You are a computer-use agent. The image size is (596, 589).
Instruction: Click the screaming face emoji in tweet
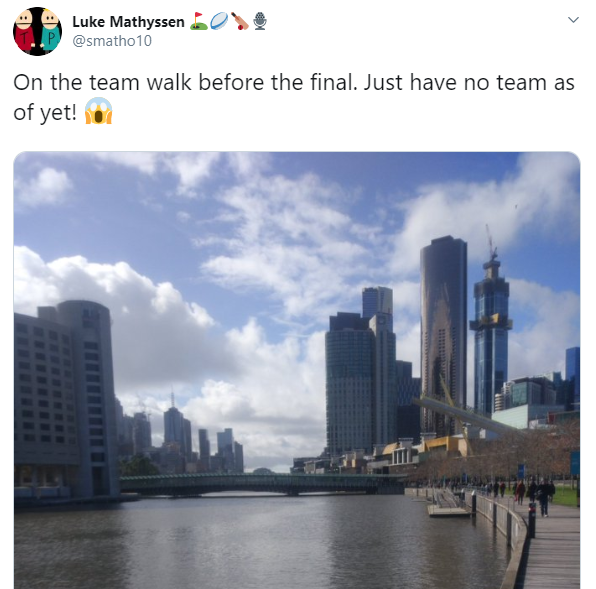pyautogui.click(x=98, y=111)
